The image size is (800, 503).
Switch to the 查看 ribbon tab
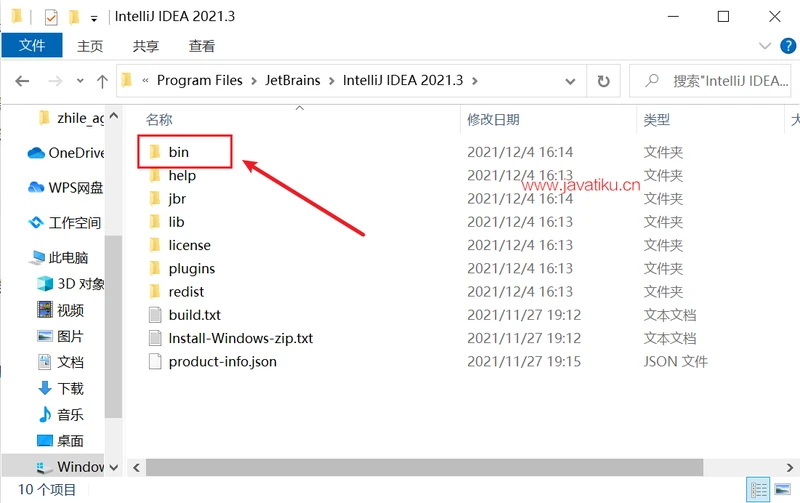point(202,46)
